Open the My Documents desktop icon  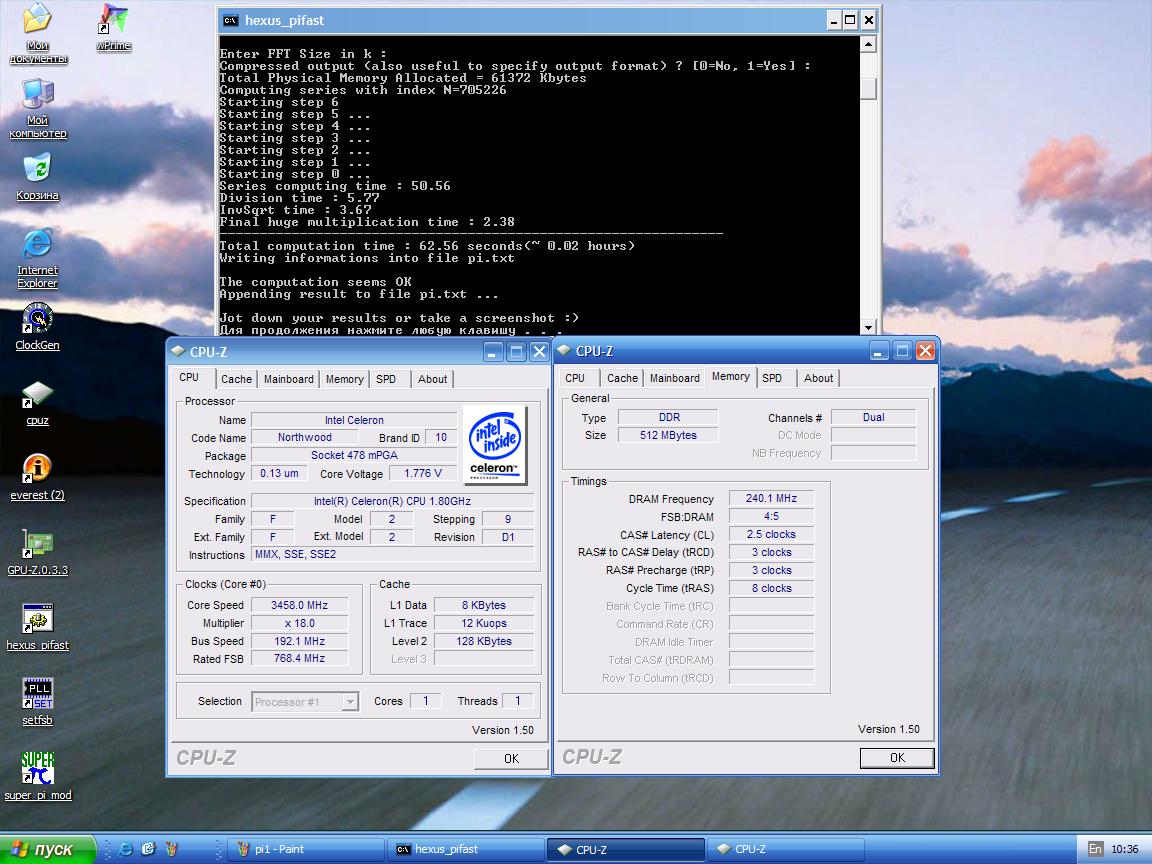(37, 33)
